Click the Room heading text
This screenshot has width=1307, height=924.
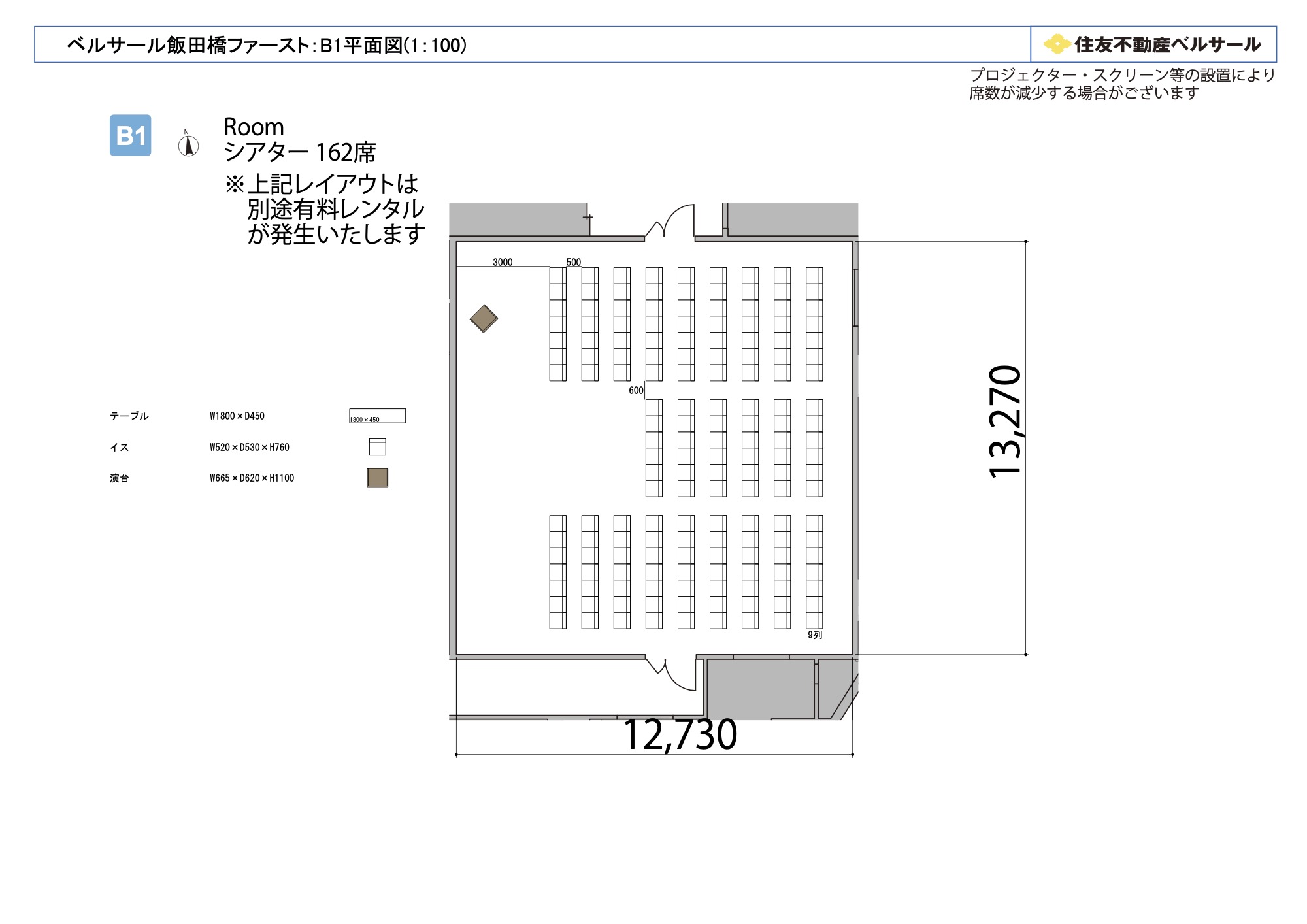pos(254,127)
